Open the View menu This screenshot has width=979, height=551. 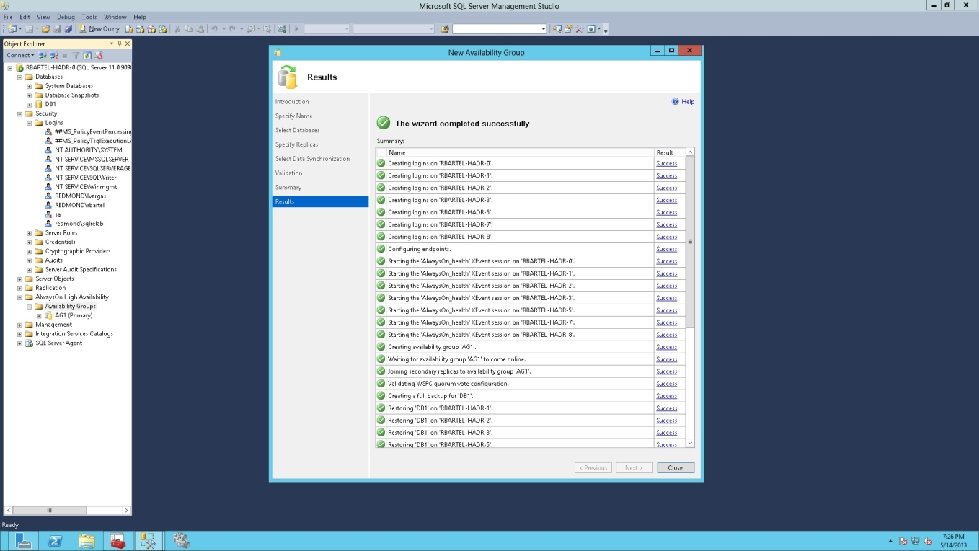43,17
